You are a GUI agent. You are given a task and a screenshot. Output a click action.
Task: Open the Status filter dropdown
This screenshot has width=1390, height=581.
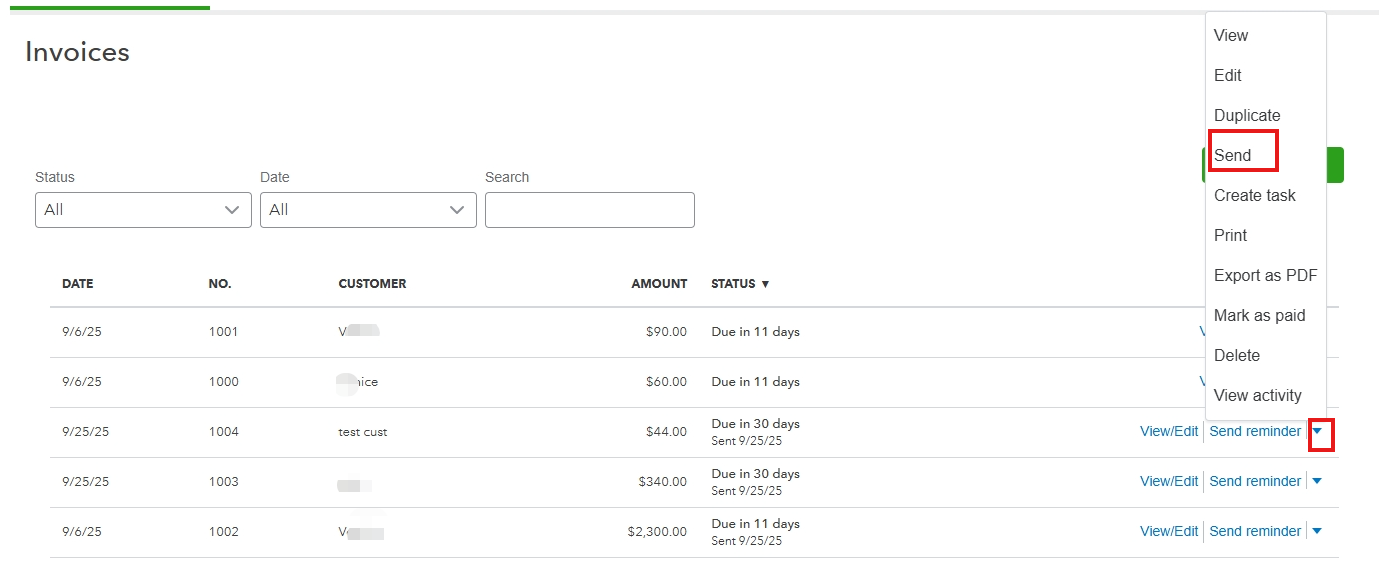[143, 210]
